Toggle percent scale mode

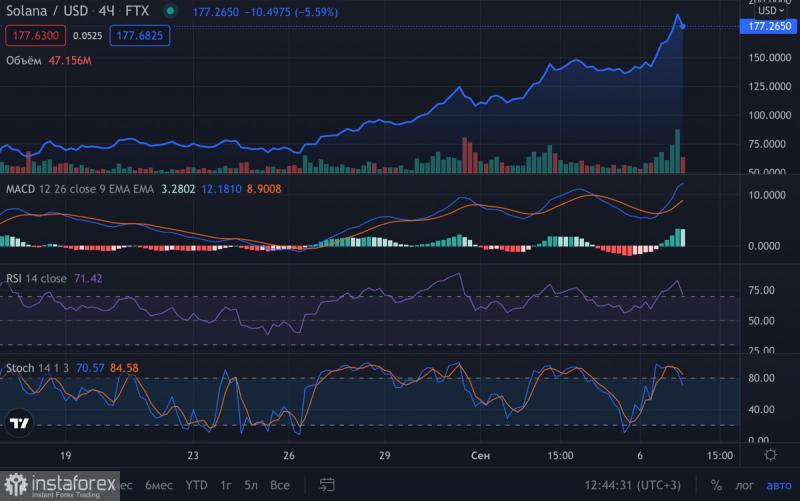pyautogui.click(x=716, y=485)
